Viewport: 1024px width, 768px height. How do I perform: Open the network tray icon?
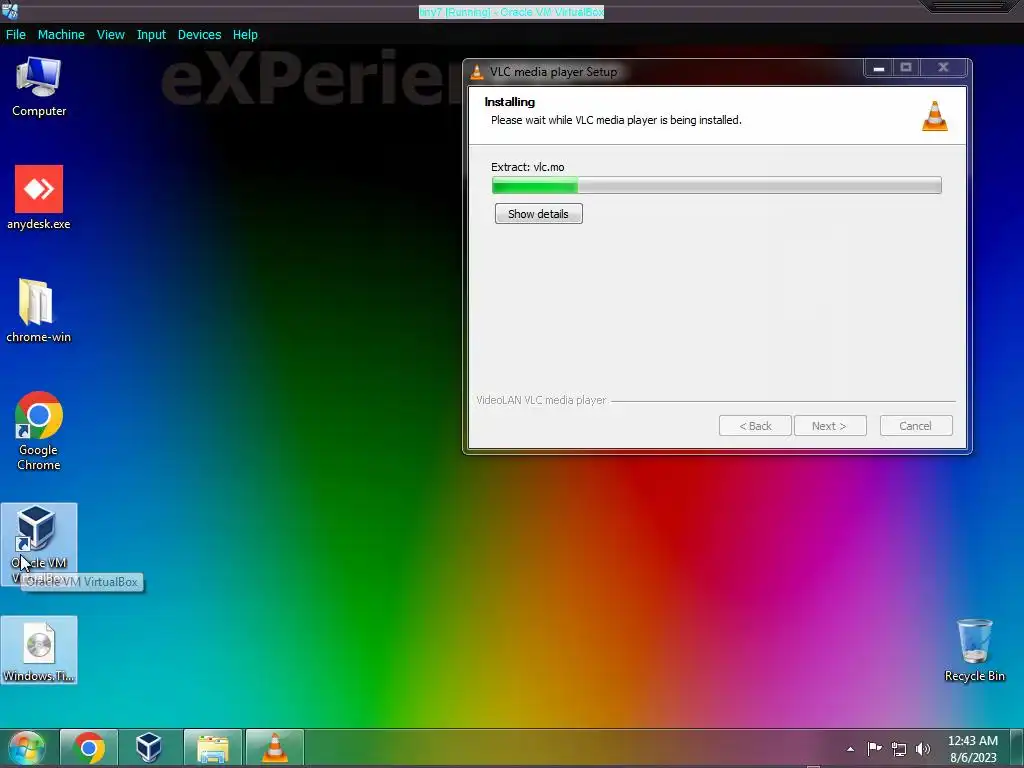899,749
